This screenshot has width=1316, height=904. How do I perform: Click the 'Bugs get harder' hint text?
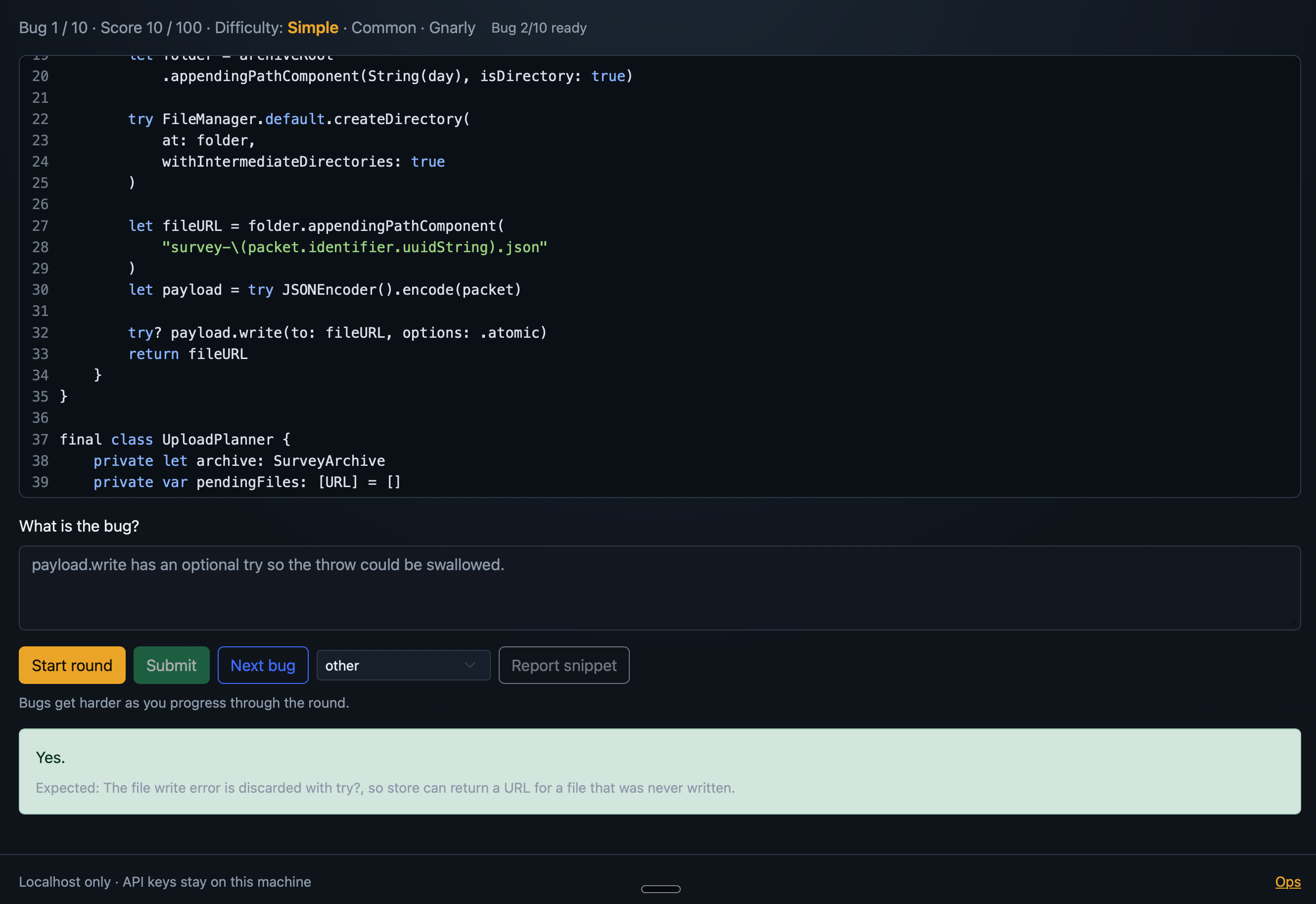click(184, 703)
